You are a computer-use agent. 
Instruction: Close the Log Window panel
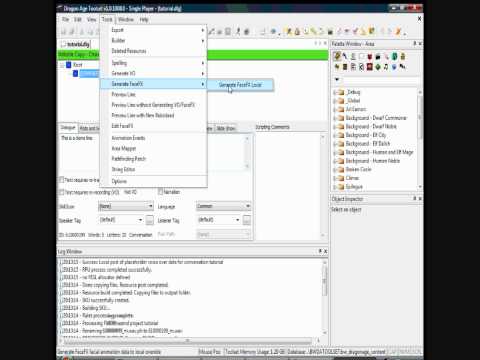tap(326, 251)
